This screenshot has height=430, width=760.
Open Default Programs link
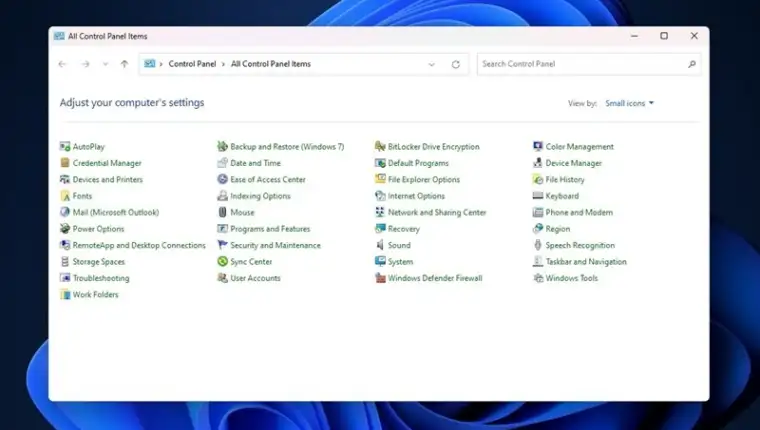[418, 163]
